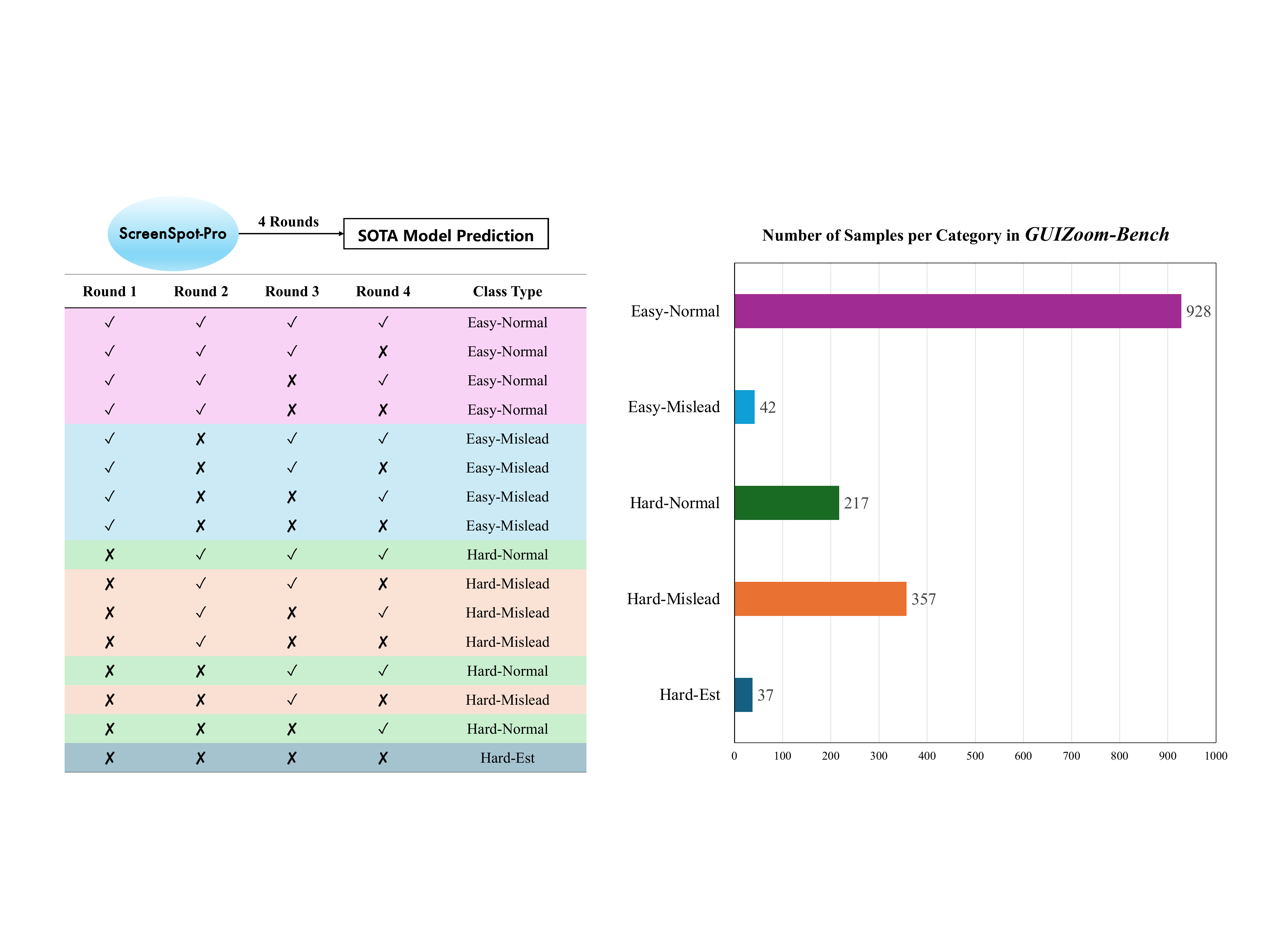This screenshot has width=1281, height=952.
Task: Click the purple Easy-Normal bar
Action: point(957,311)
